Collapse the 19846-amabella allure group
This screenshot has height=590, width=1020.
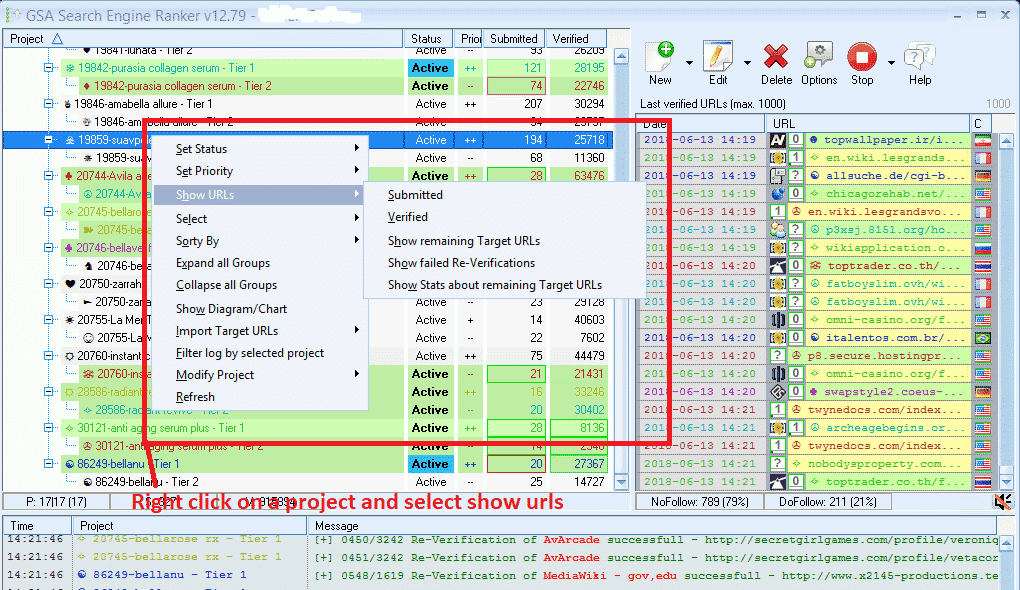48,103
